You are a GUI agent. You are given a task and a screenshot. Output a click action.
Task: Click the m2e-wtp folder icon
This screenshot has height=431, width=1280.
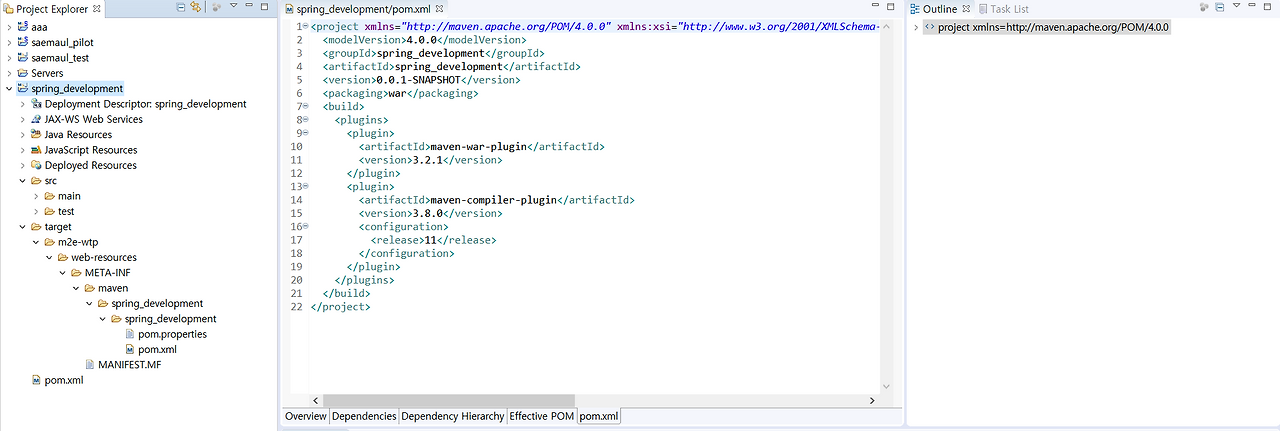coord(49,242)
